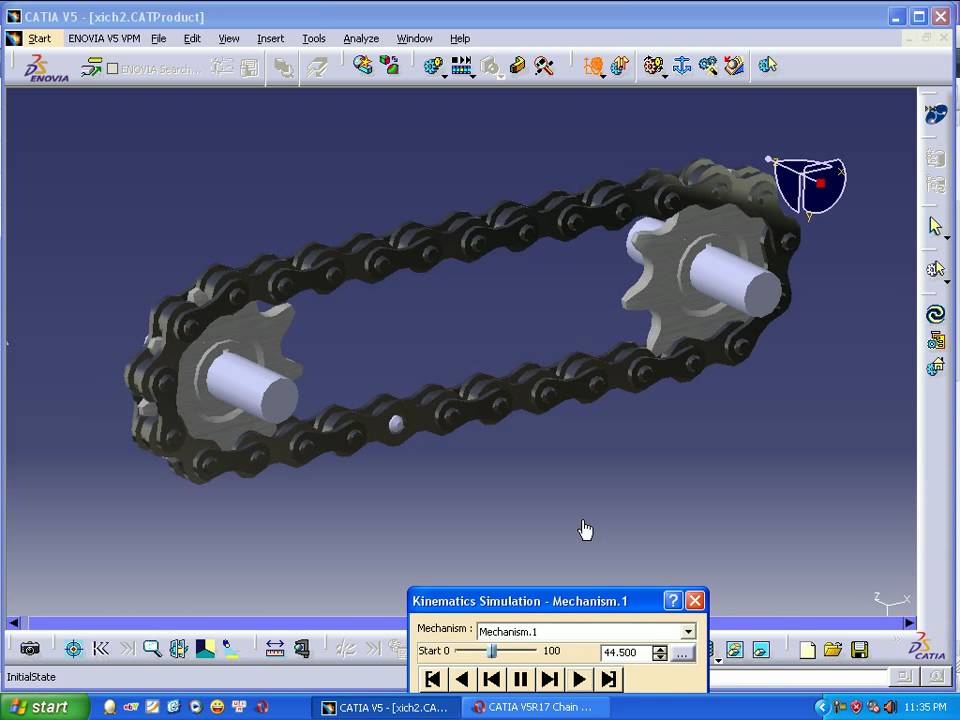Click the spinner arrows beside 44.500
Viewport: 960px width, 720px height.
pyautogui.click(x=659, y=653)
